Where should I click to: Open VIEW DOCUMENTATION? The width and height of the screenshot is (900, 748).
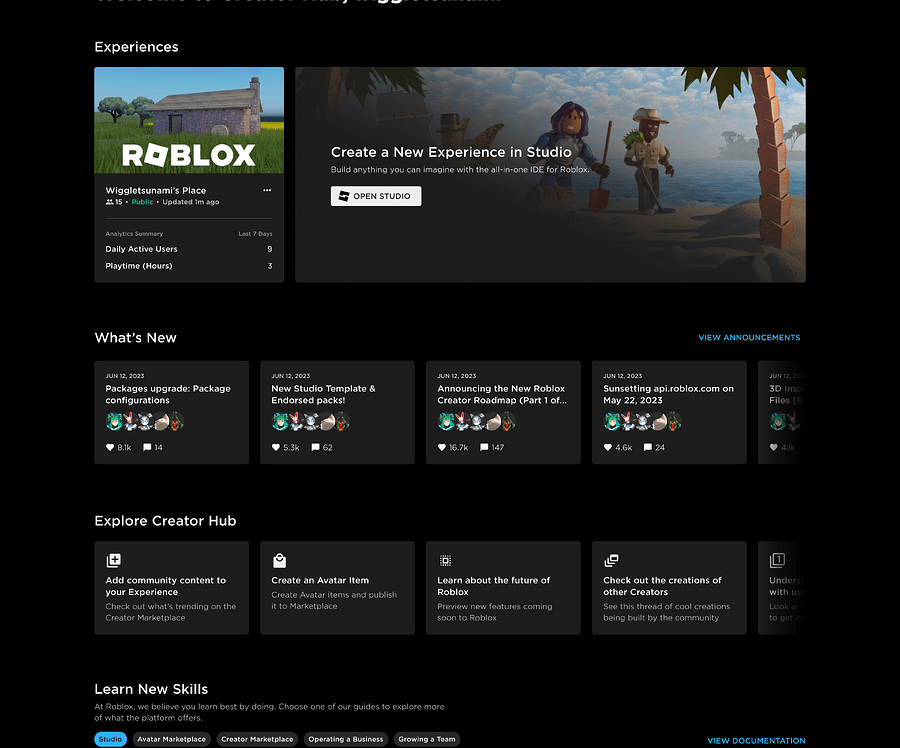[x=756, y=741]
